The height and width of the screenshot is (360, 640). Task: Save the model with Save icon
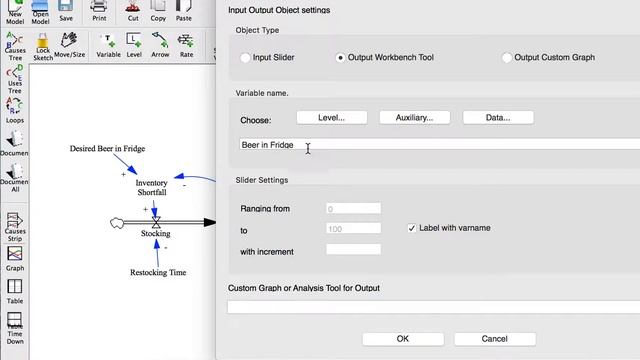66,11
